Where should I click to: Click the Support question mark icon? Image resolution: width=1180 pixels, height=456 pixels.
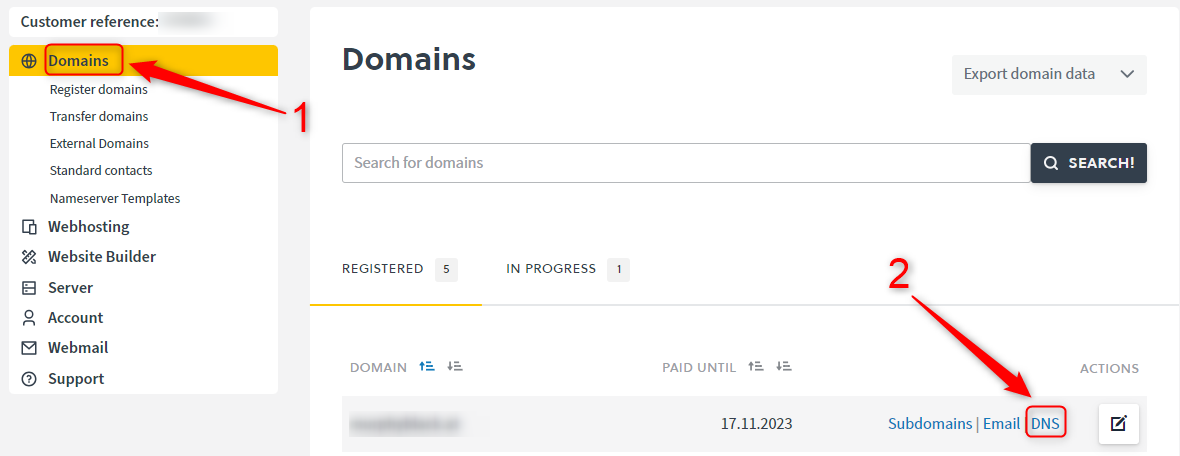29,379
